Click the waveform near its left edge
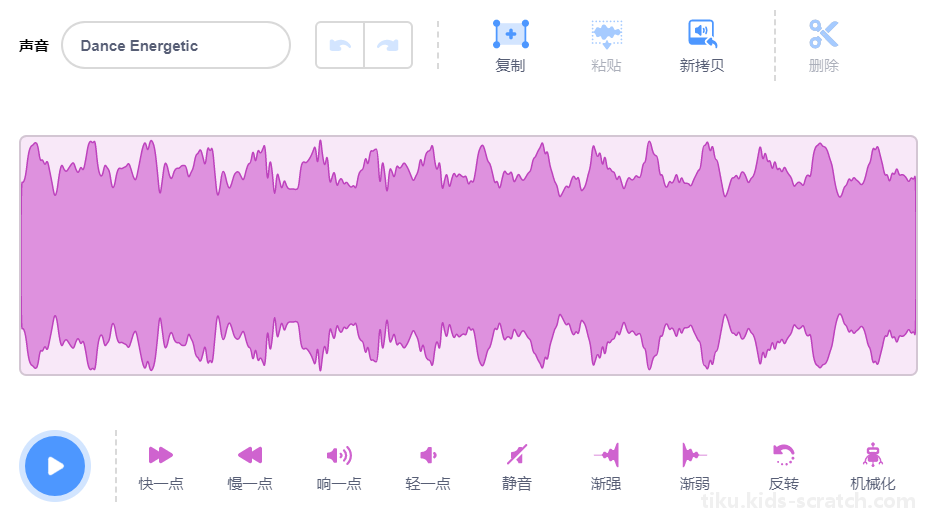This screenshot has width=941, height=516. coord(36,256)
